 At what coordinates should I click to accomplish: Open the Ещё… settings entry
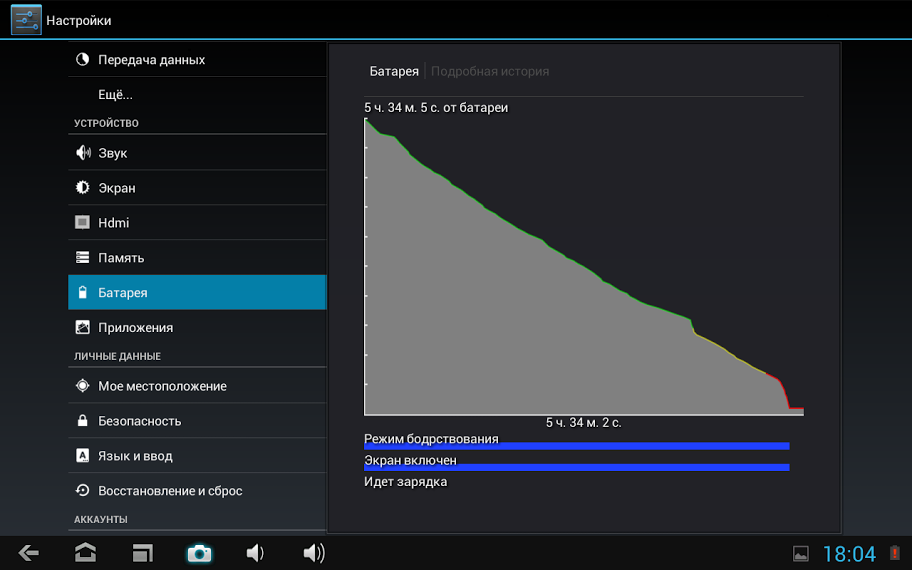(197, 94)
